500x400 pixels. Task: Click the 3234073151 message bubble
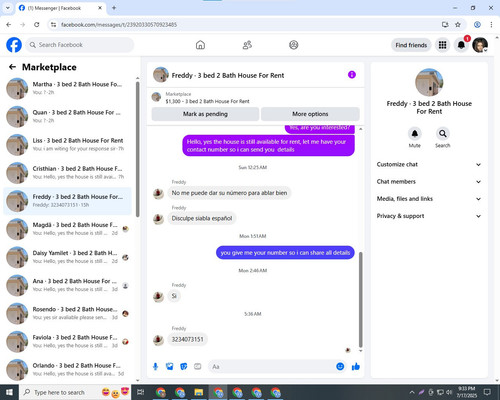(x=187, y=339)
